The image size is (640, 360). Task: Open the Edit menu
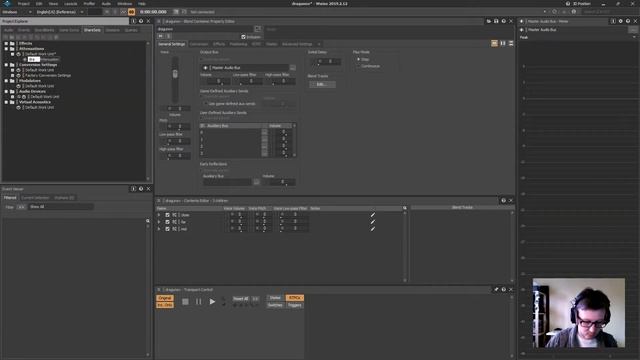tap(39, 3)
